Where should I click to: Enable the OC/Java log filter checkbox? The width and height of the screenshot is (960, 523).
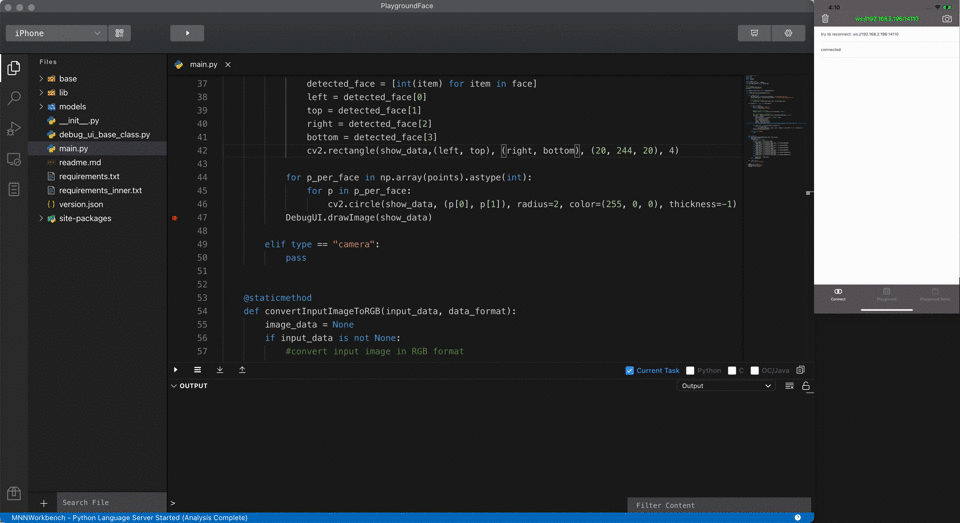coord(754,371)
